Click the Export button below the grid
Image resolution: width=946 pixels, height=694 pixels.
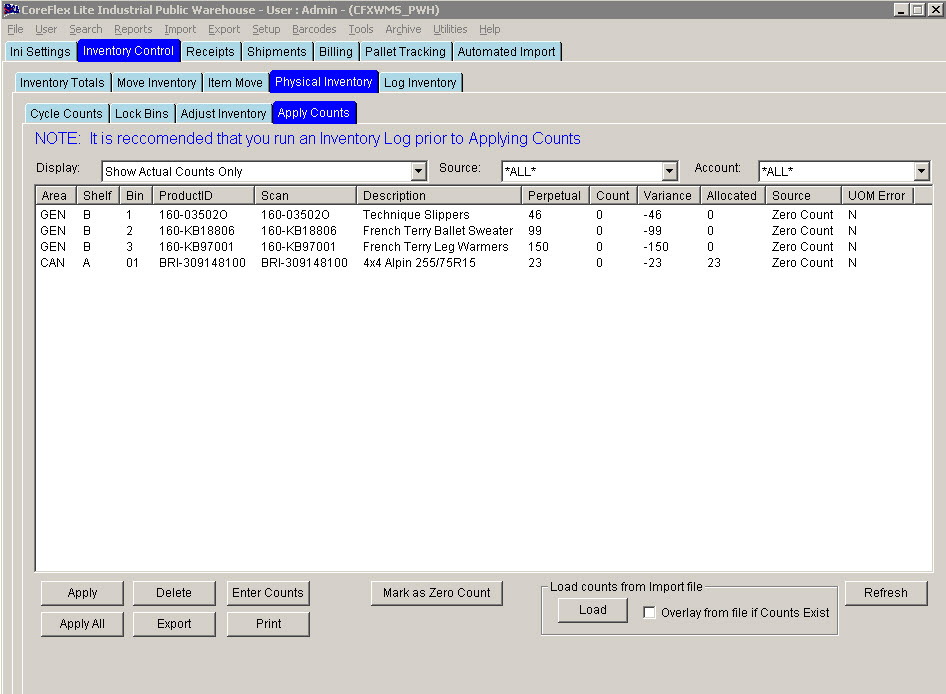[x=174, y=624]
